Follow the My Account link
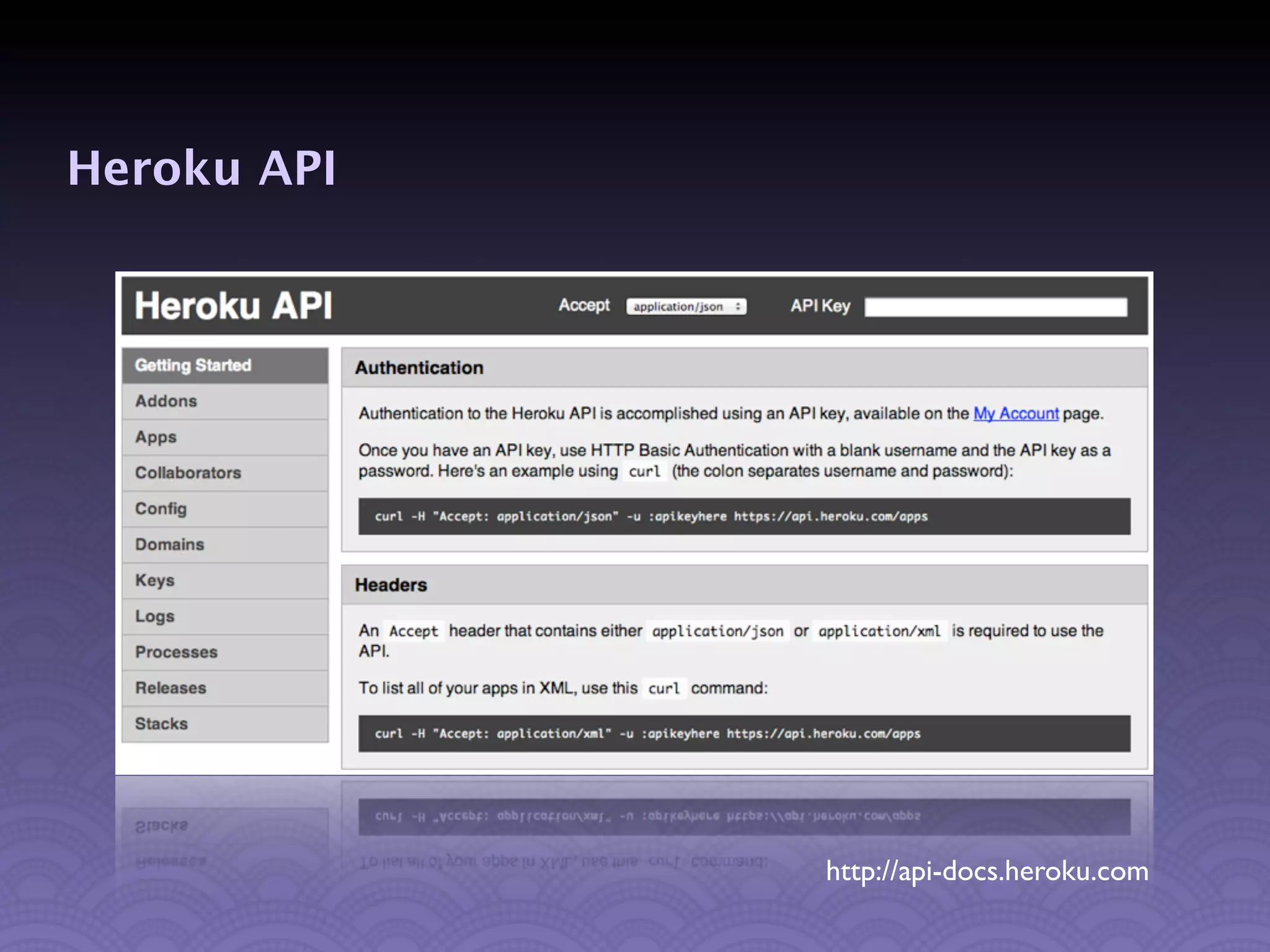Viewport: 1270px width, 952px height. [1016, 413]
